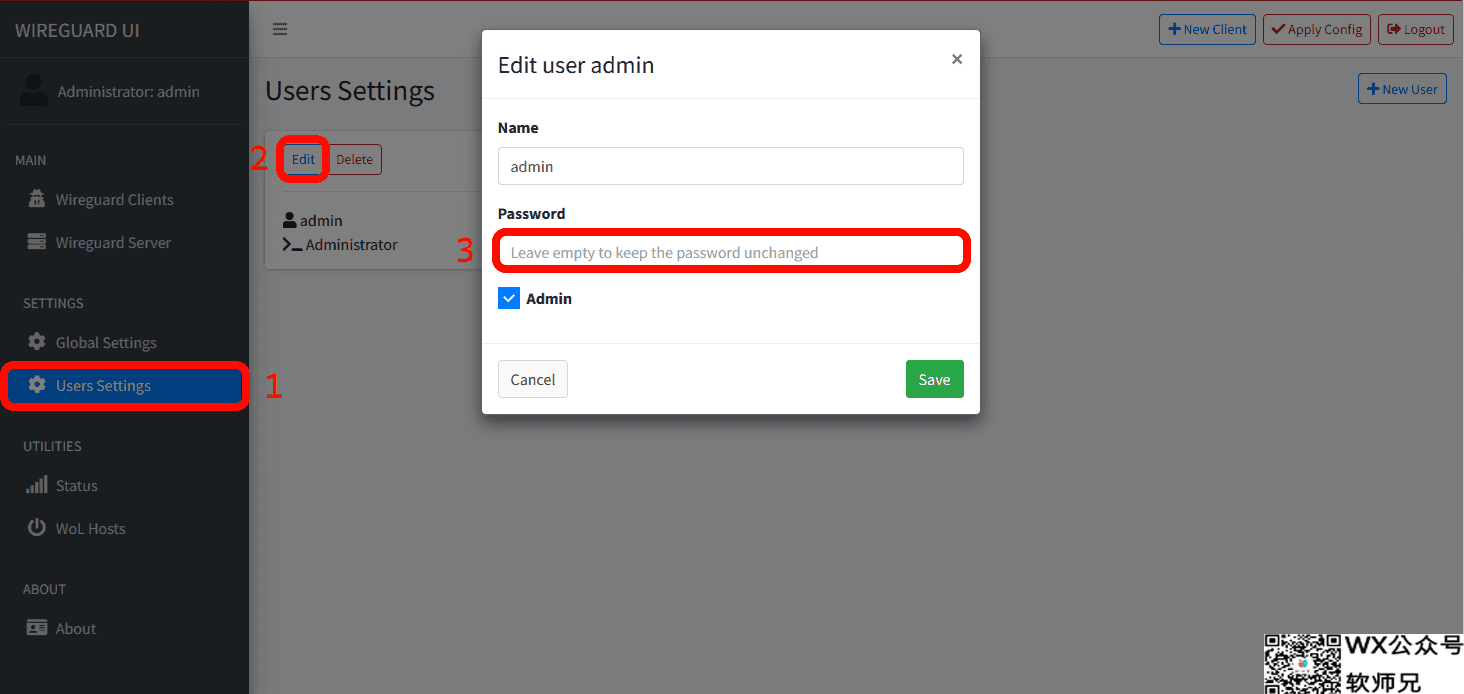This screenshot has width=1464, height=694.
Task: Click the admin username text in card
Action: 321,220
